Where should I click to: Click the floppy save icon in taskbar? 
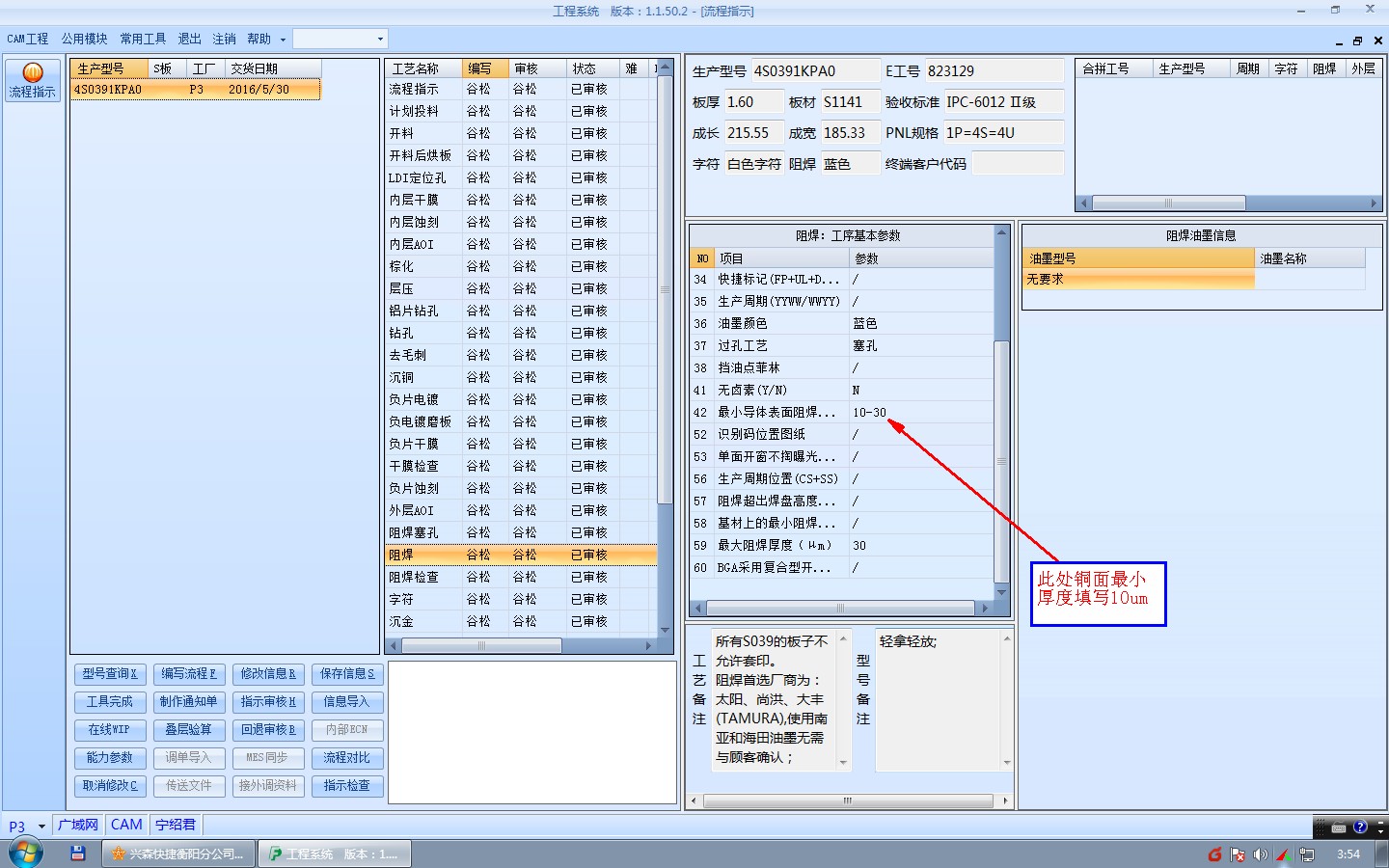tap(78, 854)
